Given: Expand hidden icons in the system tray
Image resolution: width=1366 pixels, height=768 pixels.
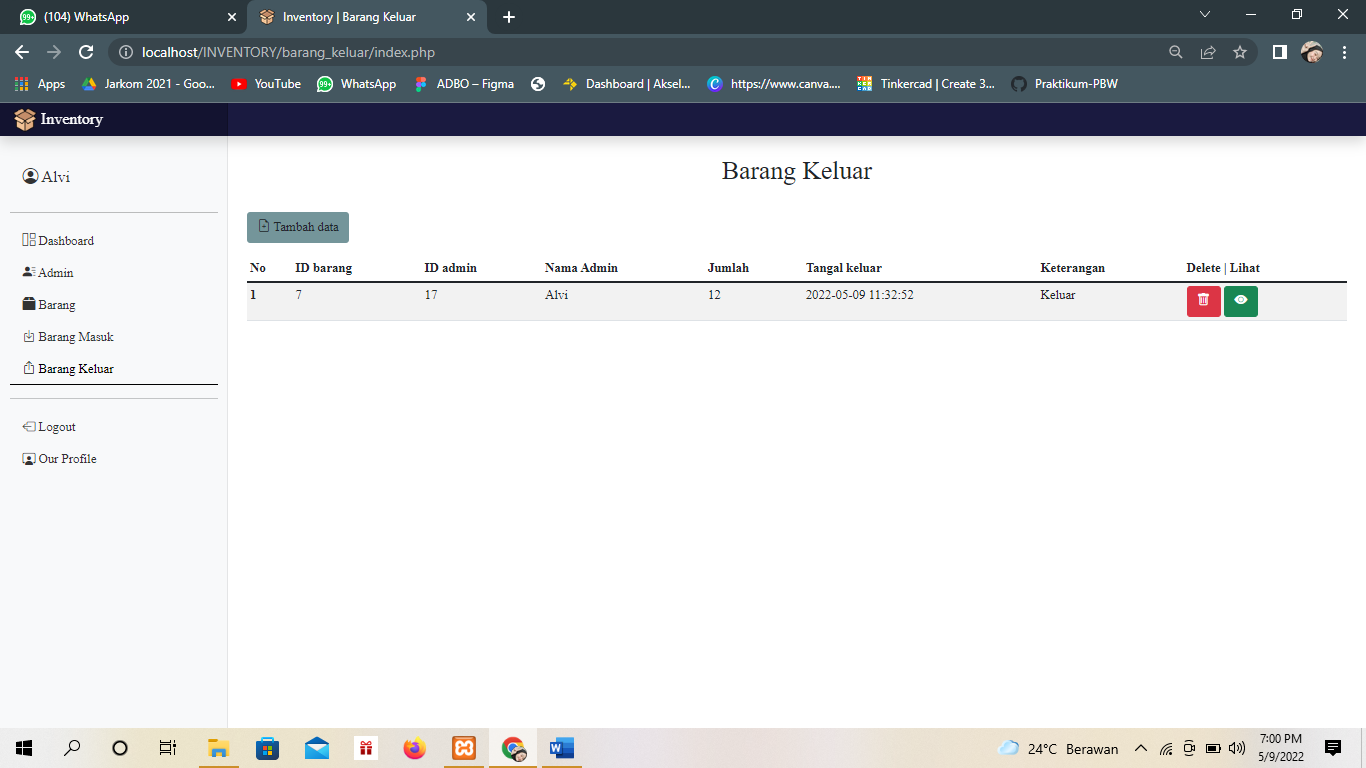Looking at the screenshot, I should pyautogui.click(x=1140, y=747).
